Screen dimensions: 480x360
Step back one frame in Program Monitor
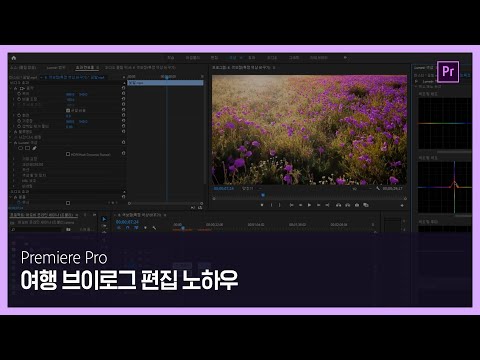click(301, 205)
